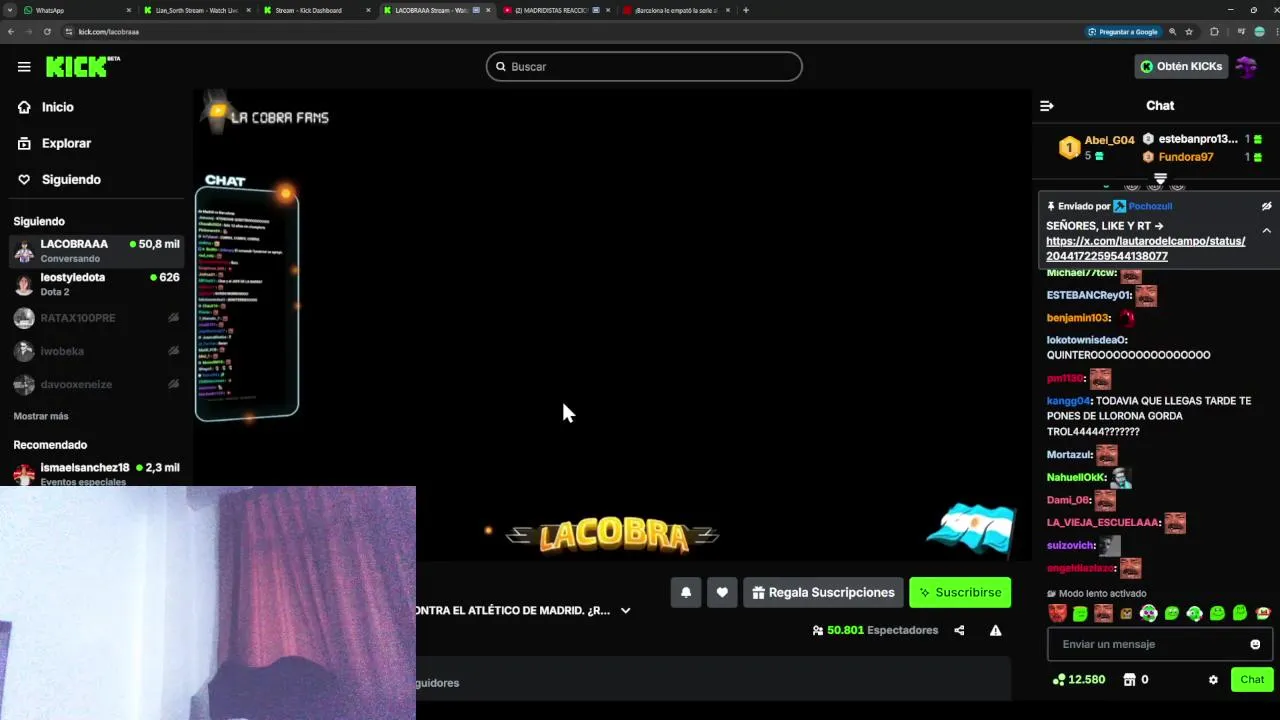Image resolution: width=1280 pixels, height=720 pixels.
Task: Collapse the chat panel icon
Action: 1047,106
